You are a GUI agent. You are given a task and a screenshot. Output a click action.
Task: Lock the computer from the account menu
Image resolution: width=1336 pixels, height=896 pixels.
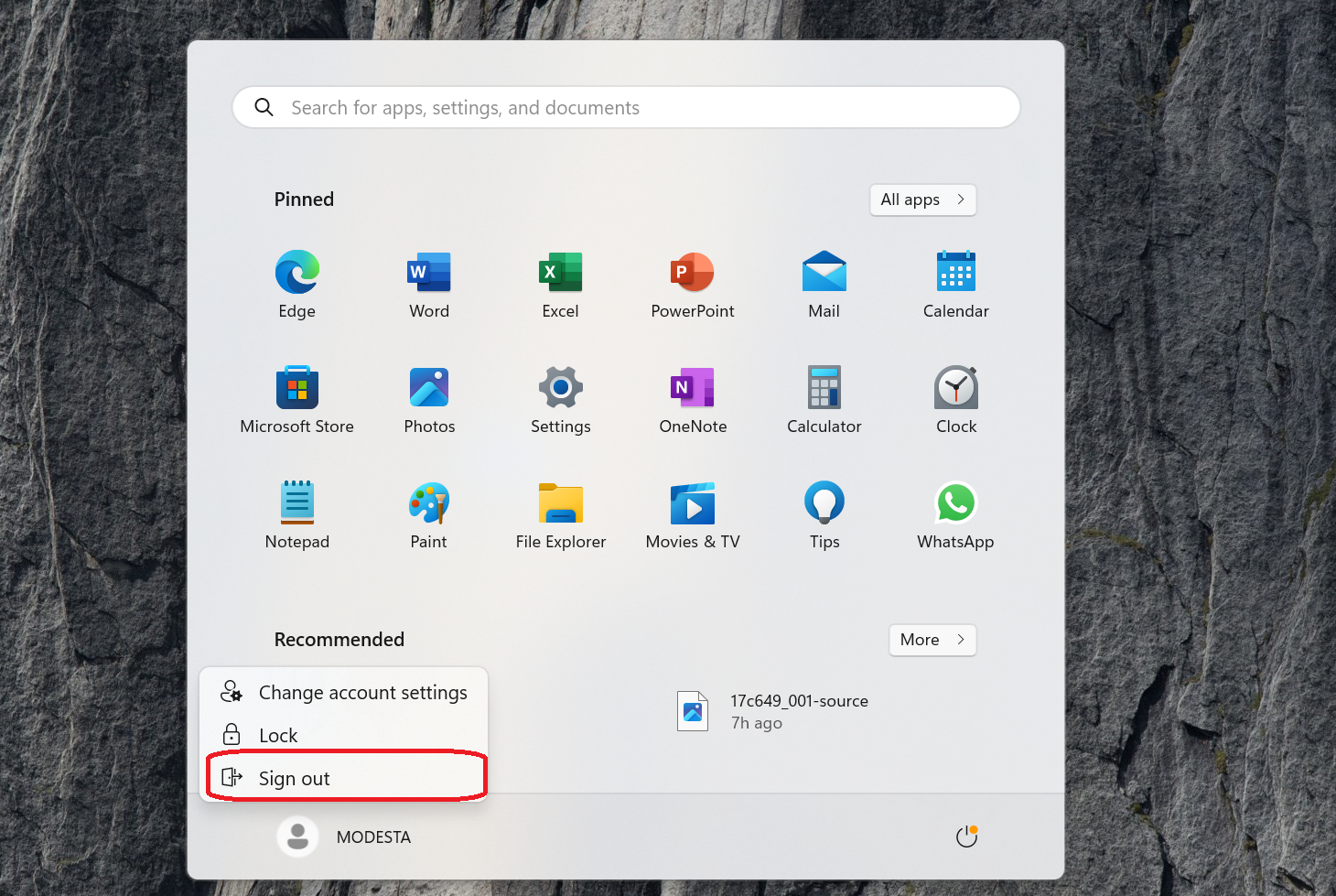277,735
